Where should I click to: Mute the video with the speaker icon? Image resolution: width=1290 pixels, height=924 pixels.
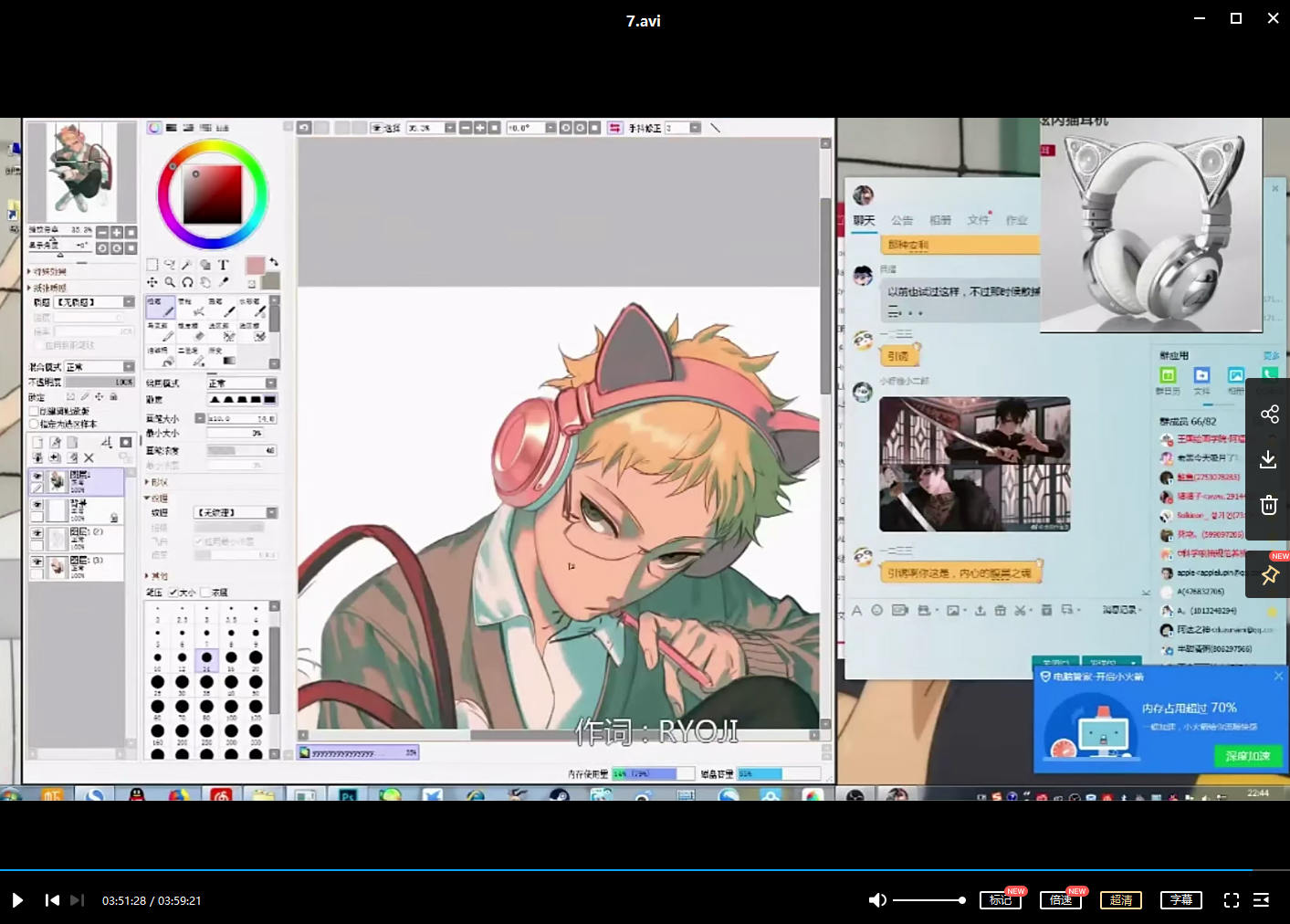click(x=876, y=900)
